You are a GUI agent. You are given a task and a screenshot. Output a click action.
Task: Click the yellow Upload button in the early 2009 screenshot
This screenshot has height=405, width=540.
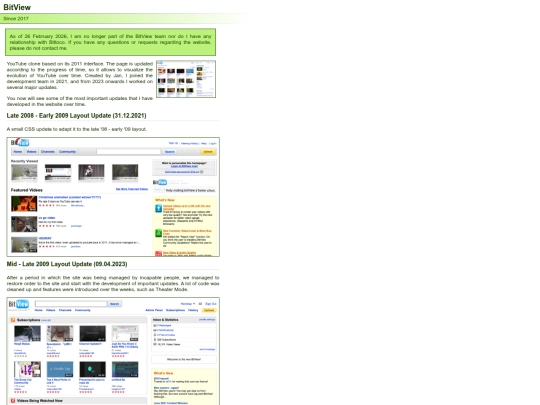208,152
